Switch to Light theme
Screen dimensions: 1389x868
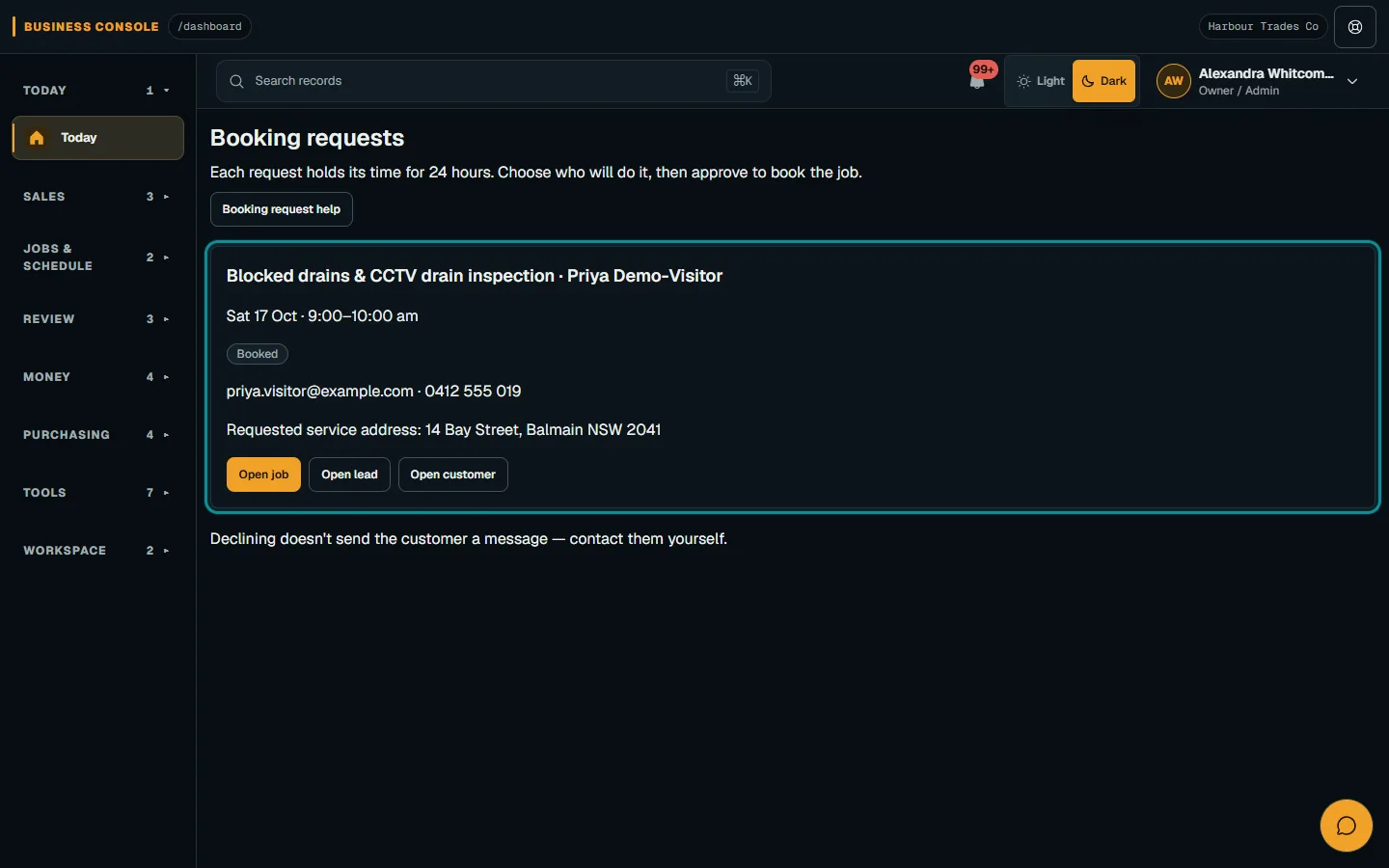click(1040, 81)
